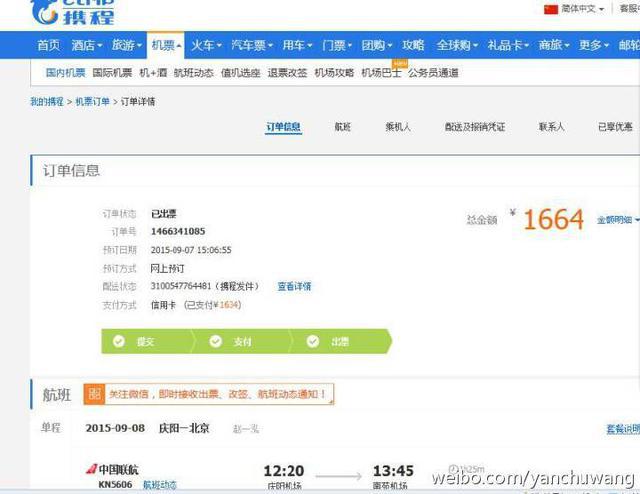Click the clock icon next to flight duration

point(453,468)
